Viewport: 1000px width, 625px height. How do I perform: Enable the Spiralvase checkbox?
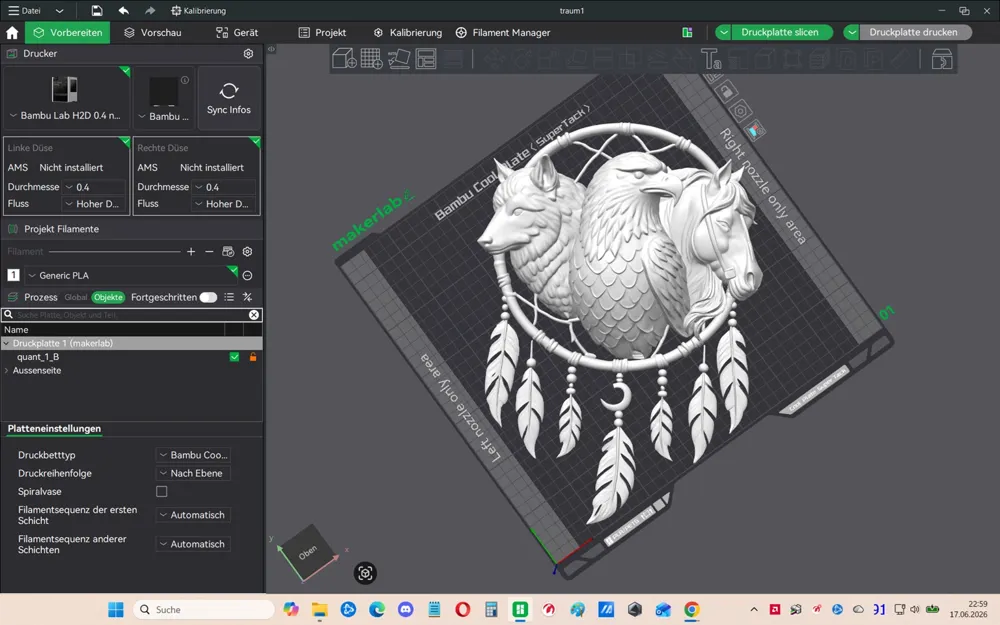coord(161,492)
